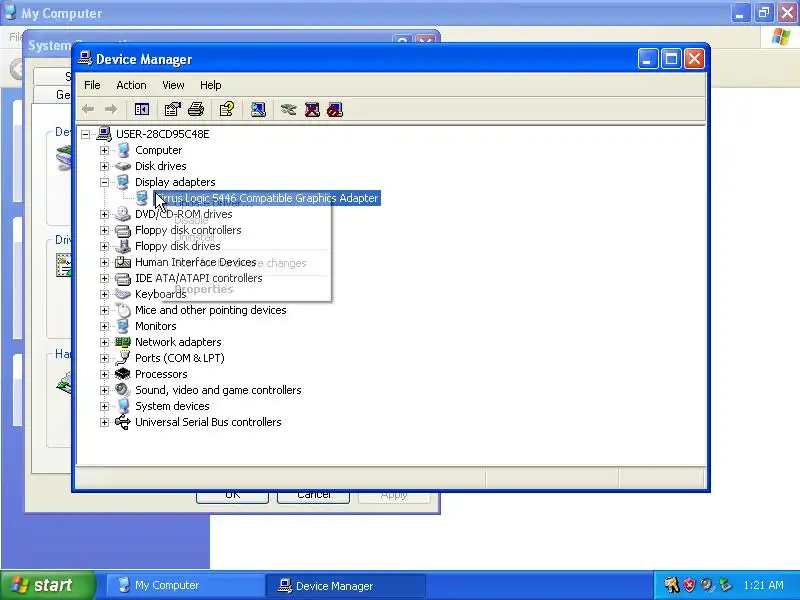
Task: Expand the Mice and other pointing devices node
Action: click(x=105, y=310)
